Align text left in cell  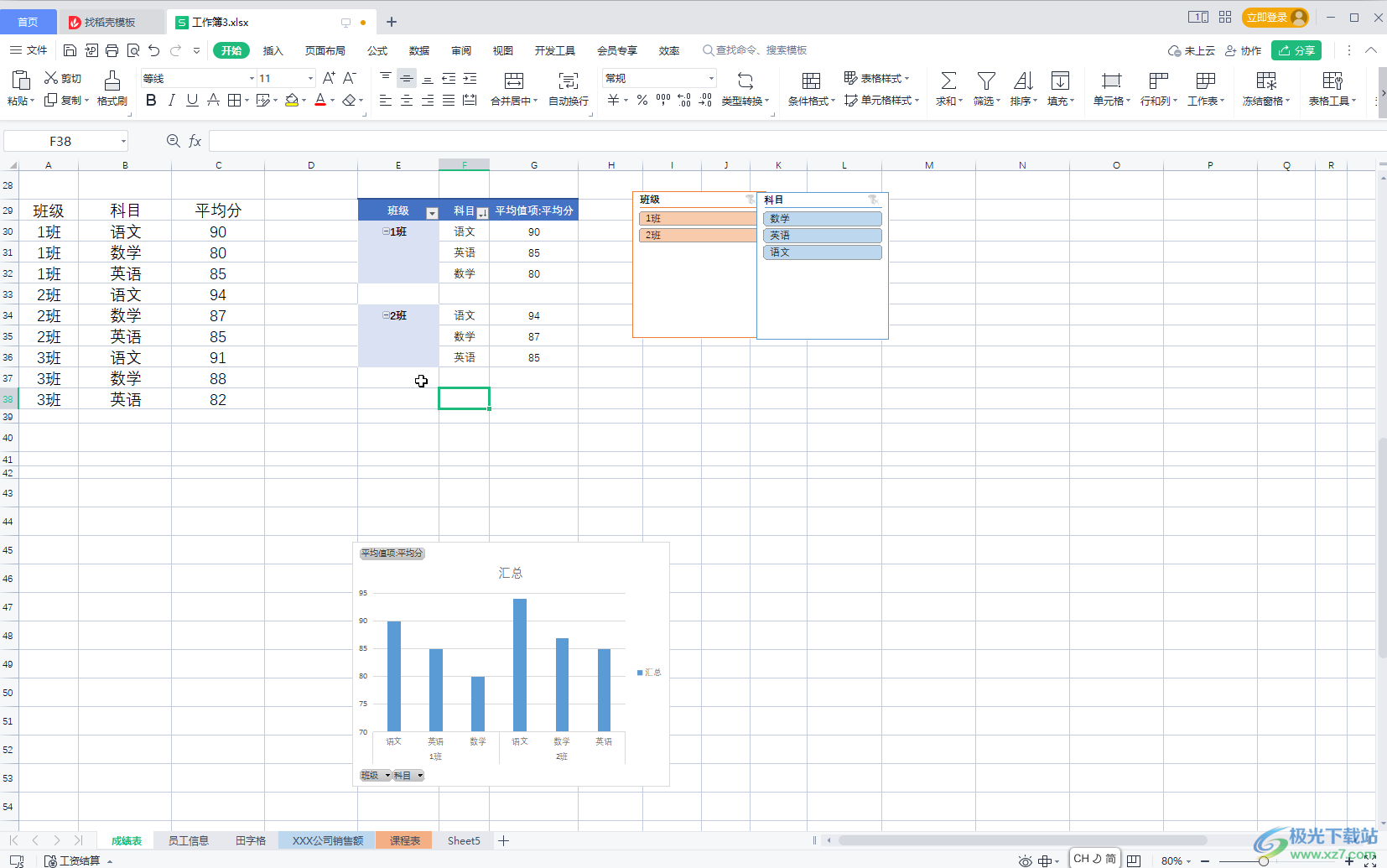386,101
